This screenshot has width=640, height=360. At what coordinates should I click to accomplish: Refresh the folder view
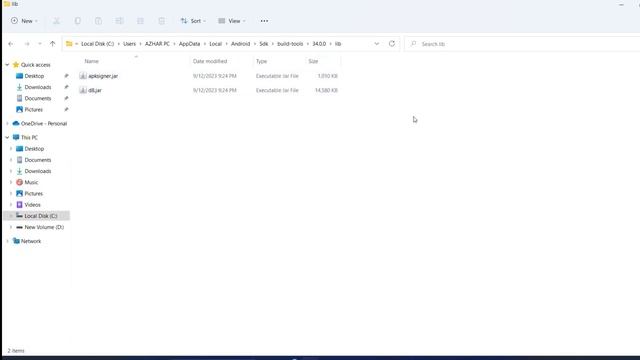pos(392,44)
